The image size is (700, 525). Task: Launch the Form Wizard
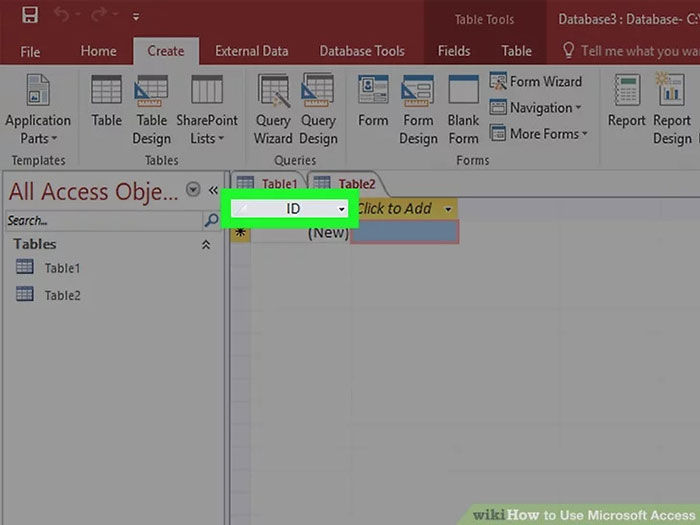click(535, 82)
